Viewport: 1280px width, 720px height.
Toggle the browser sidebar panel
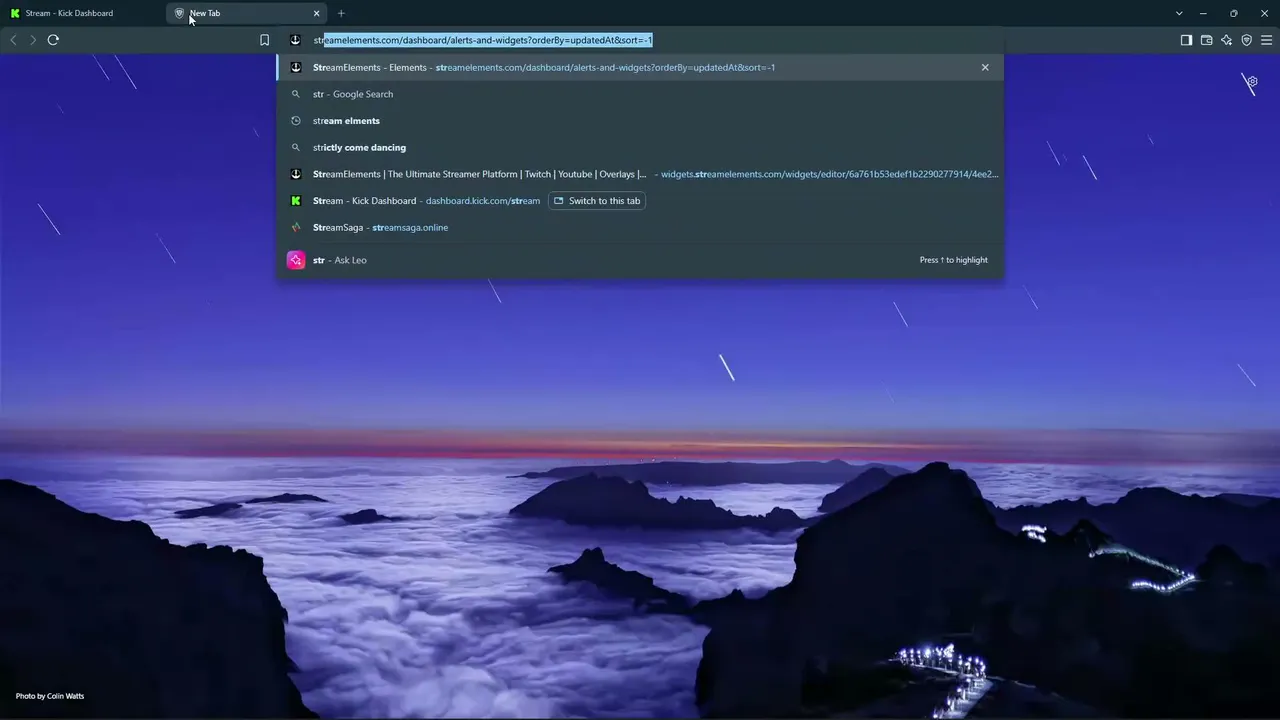pos(1186,40)
